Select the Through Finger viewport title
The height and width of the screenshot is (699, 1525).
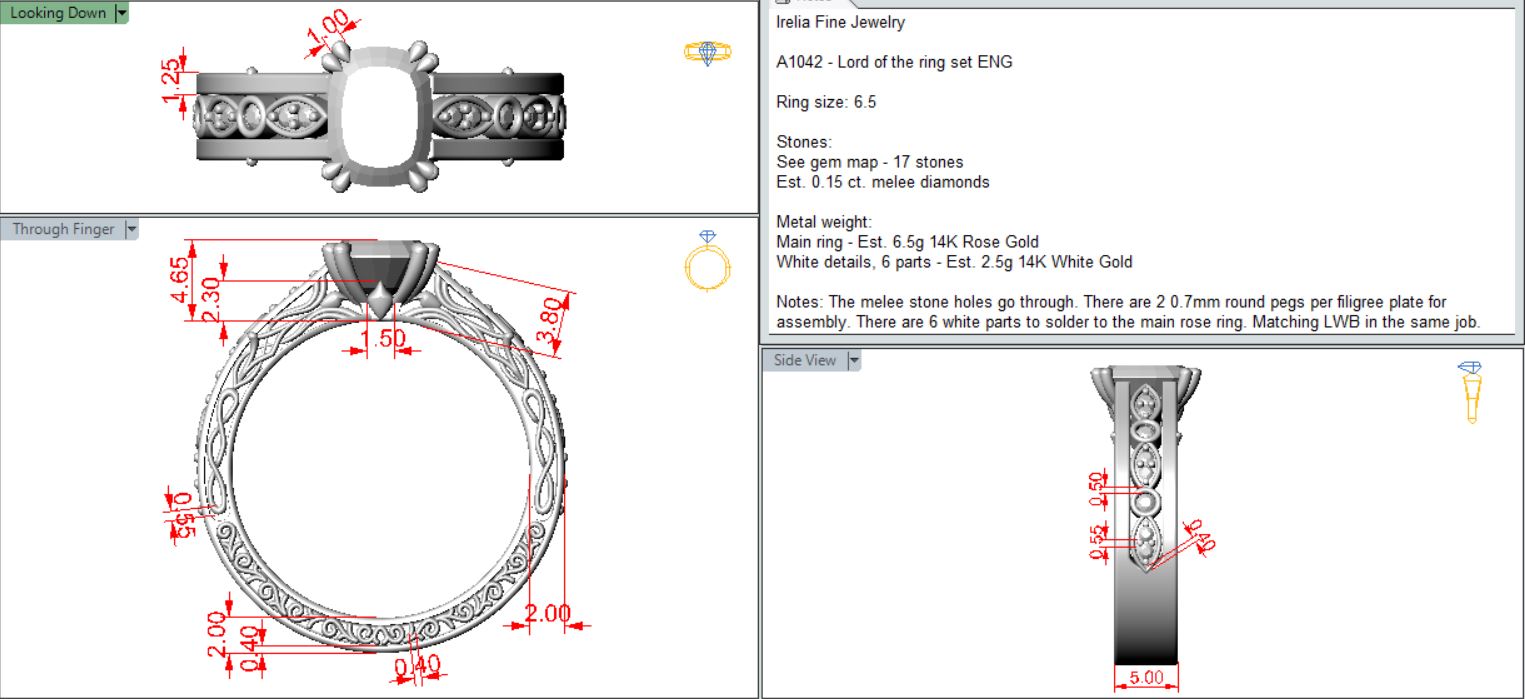coord(63,229)
